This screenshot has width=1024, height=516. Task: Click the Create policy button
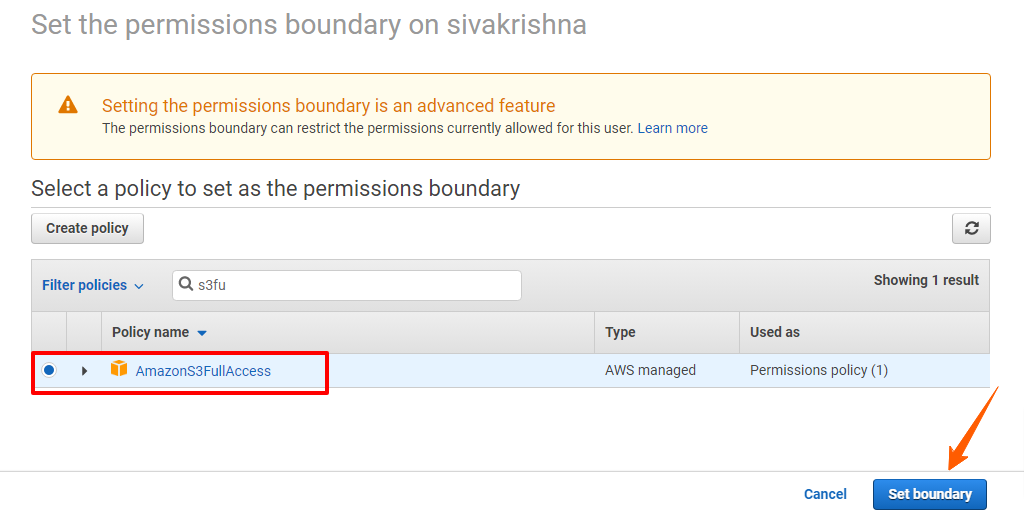(88, 229)
